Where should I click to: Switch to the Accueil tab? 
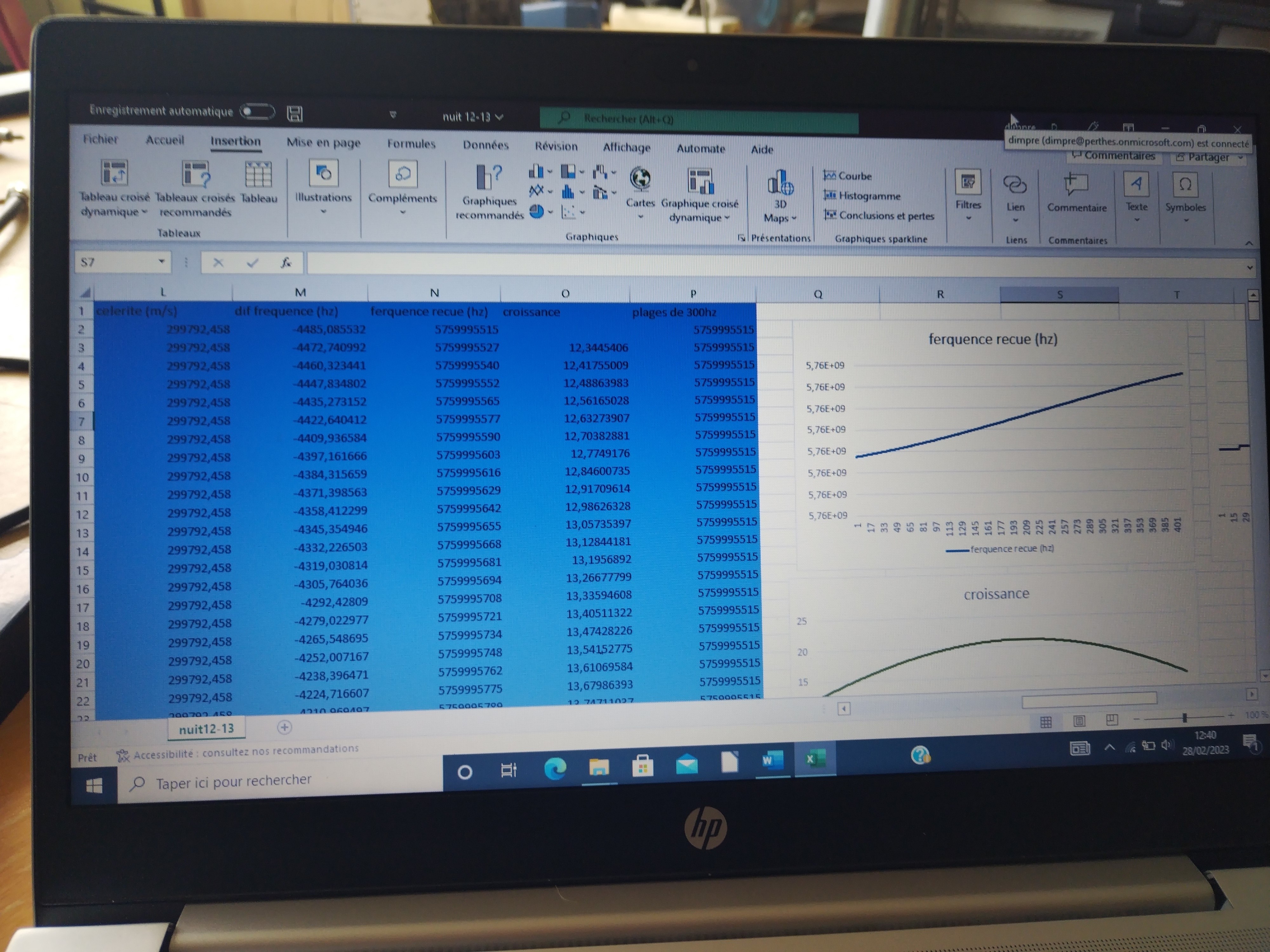(x=165, y=140)
